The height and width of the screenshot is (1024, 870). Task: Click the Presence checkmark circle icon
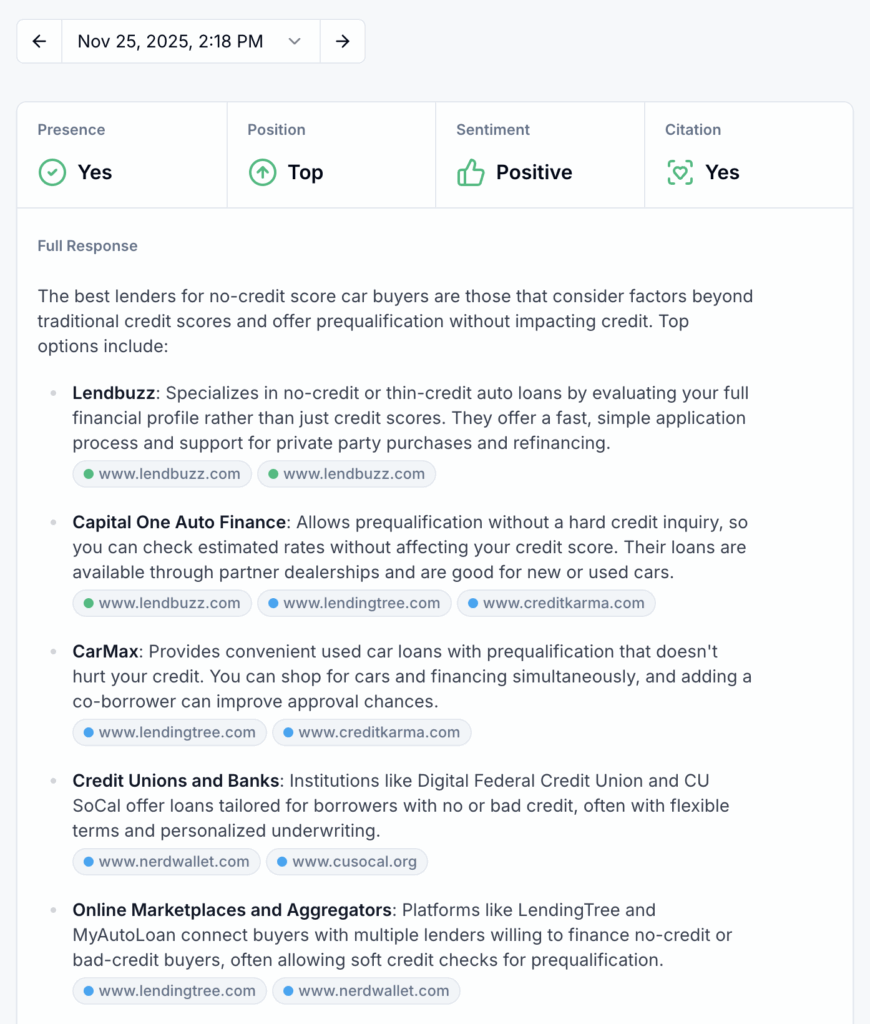pos(52,172)
